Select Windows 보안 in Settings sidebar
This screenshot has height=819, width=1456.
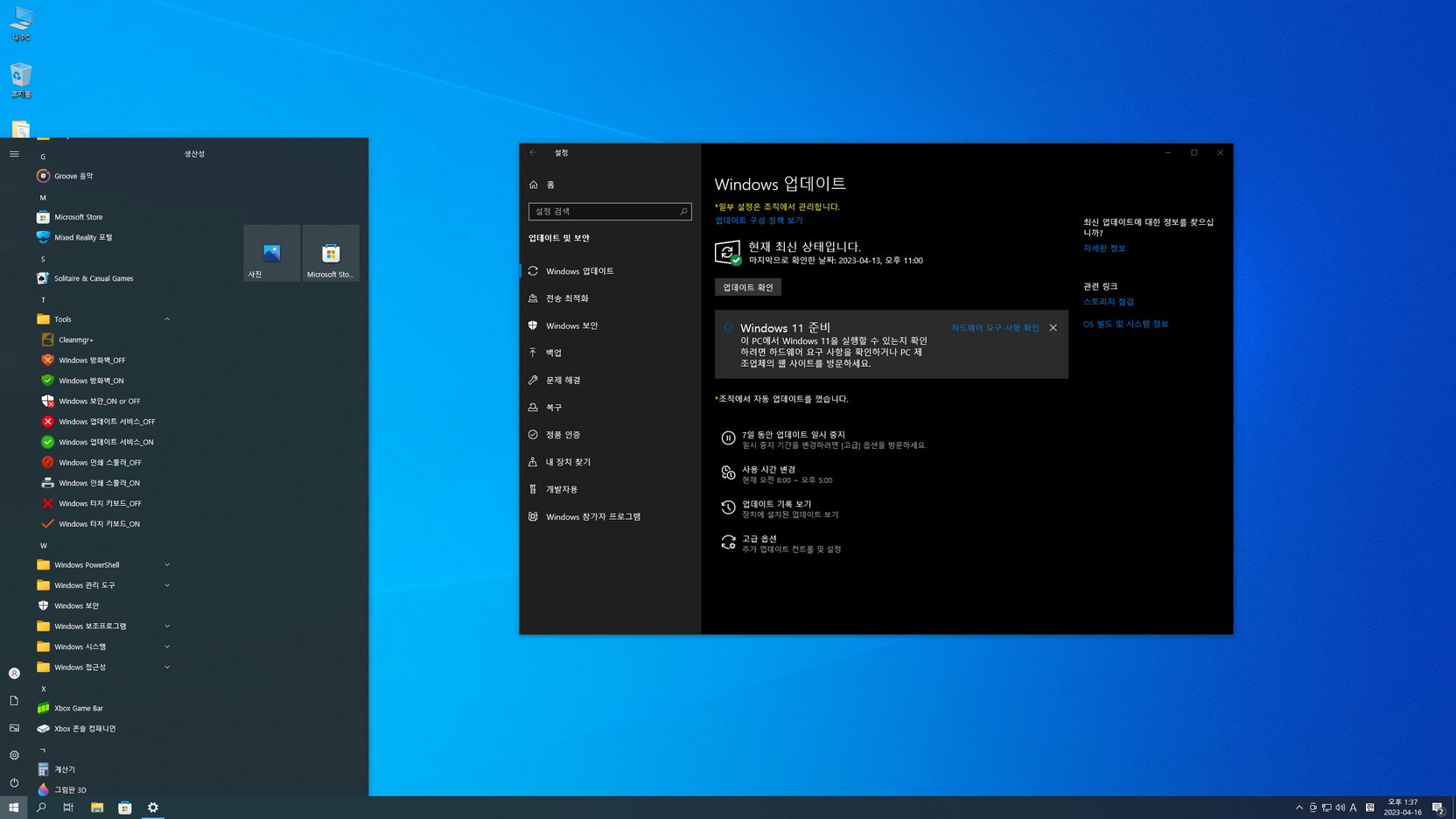[x=610, y=325]
